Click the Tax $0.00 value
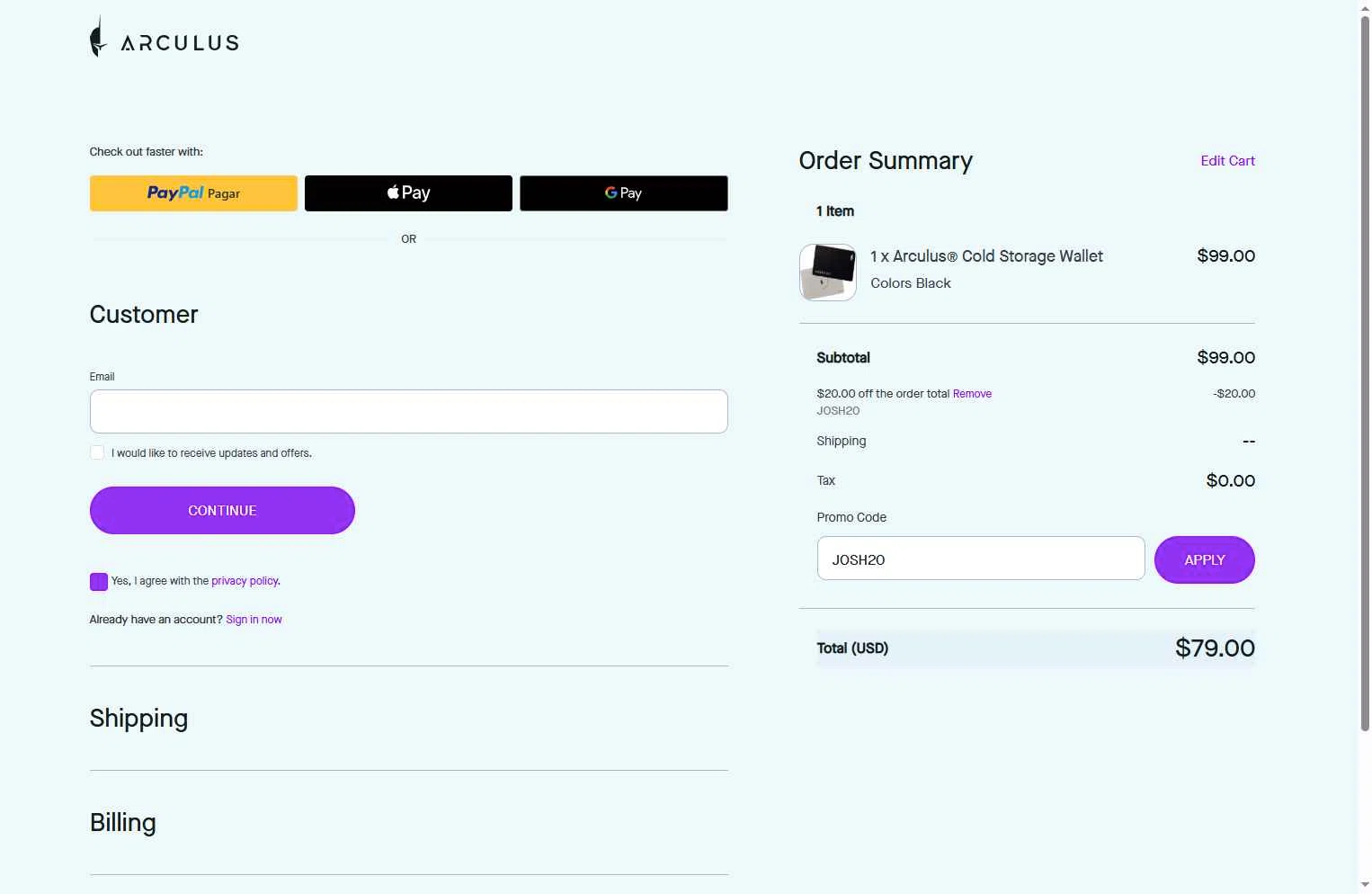The width and height of the screenshot is (1372, 894). [1230, 480]
